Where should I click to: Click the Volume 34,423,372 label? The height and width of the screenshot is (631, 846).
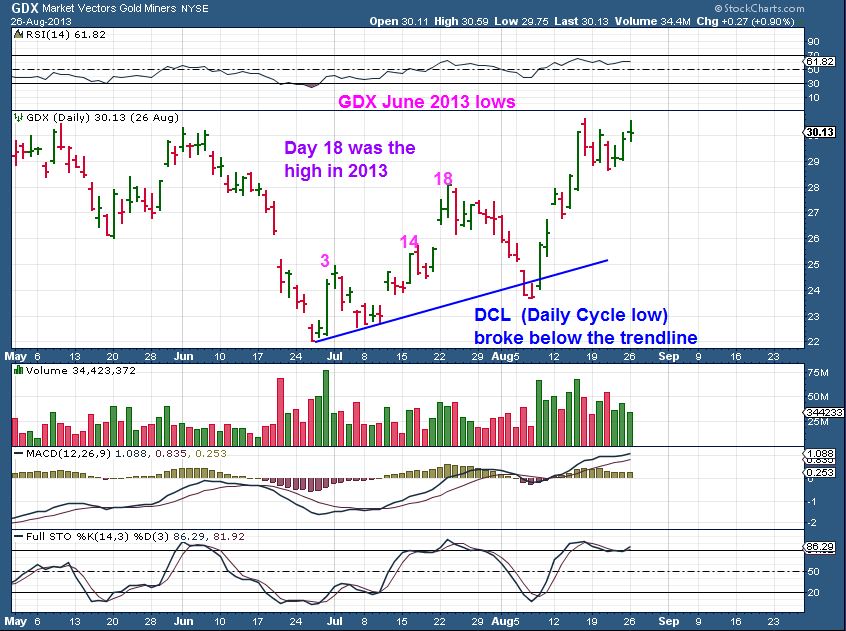pyautogui.click(x=81, y=371)
